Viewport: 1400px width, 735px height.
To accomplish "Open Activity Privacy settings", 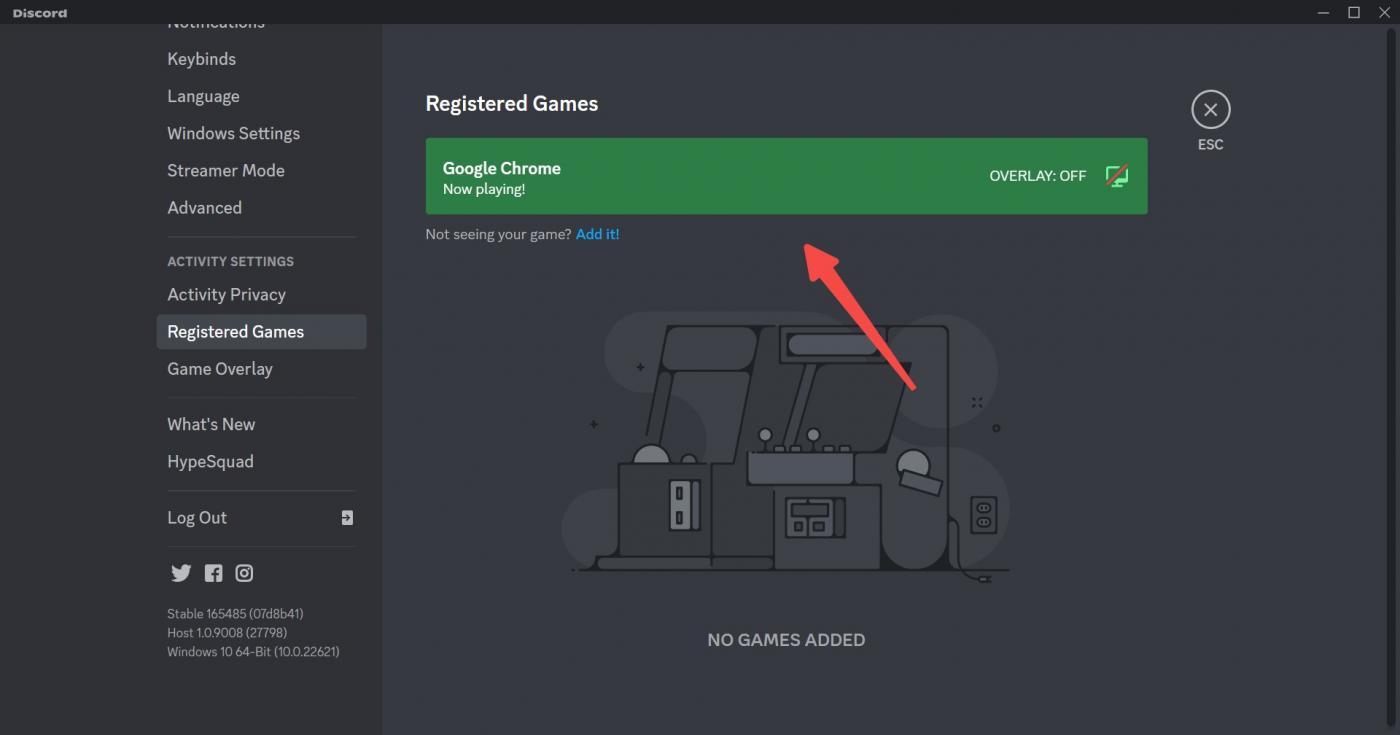I will [x=226, y=294].
